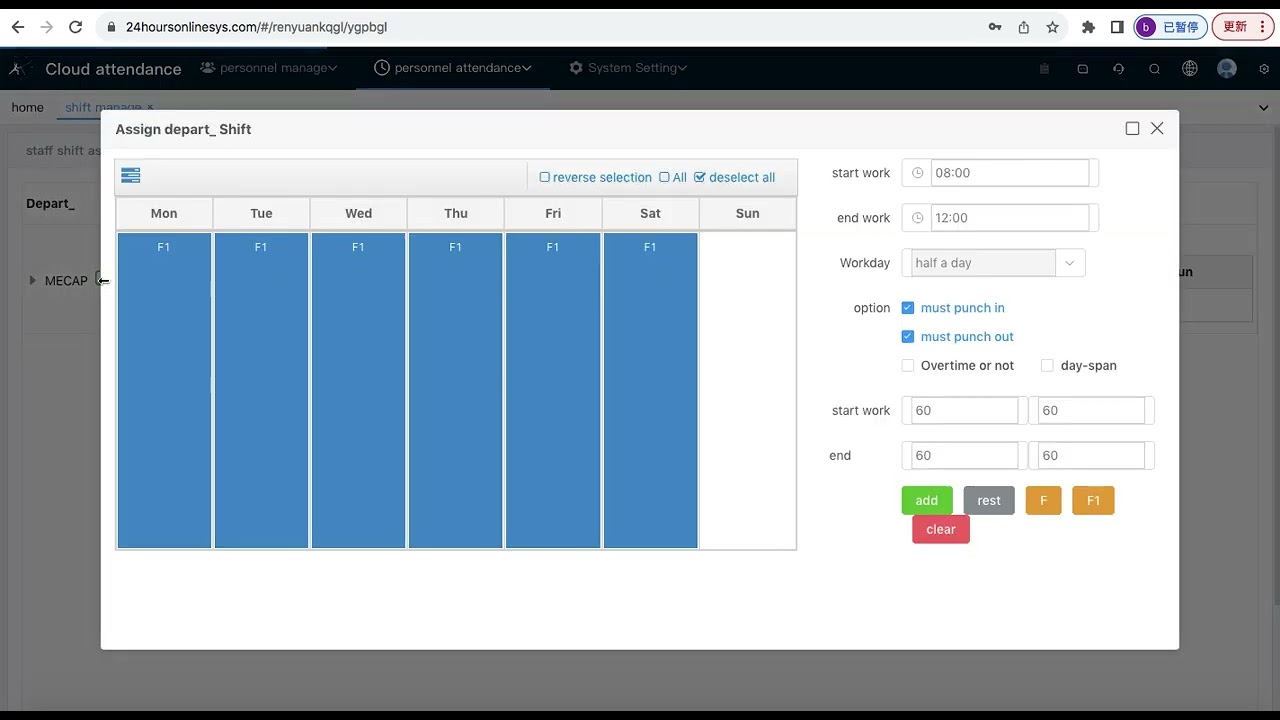This screenshot has width=1280, height=720.
Task: Check the All checkbox
Action: click(664, 177)
